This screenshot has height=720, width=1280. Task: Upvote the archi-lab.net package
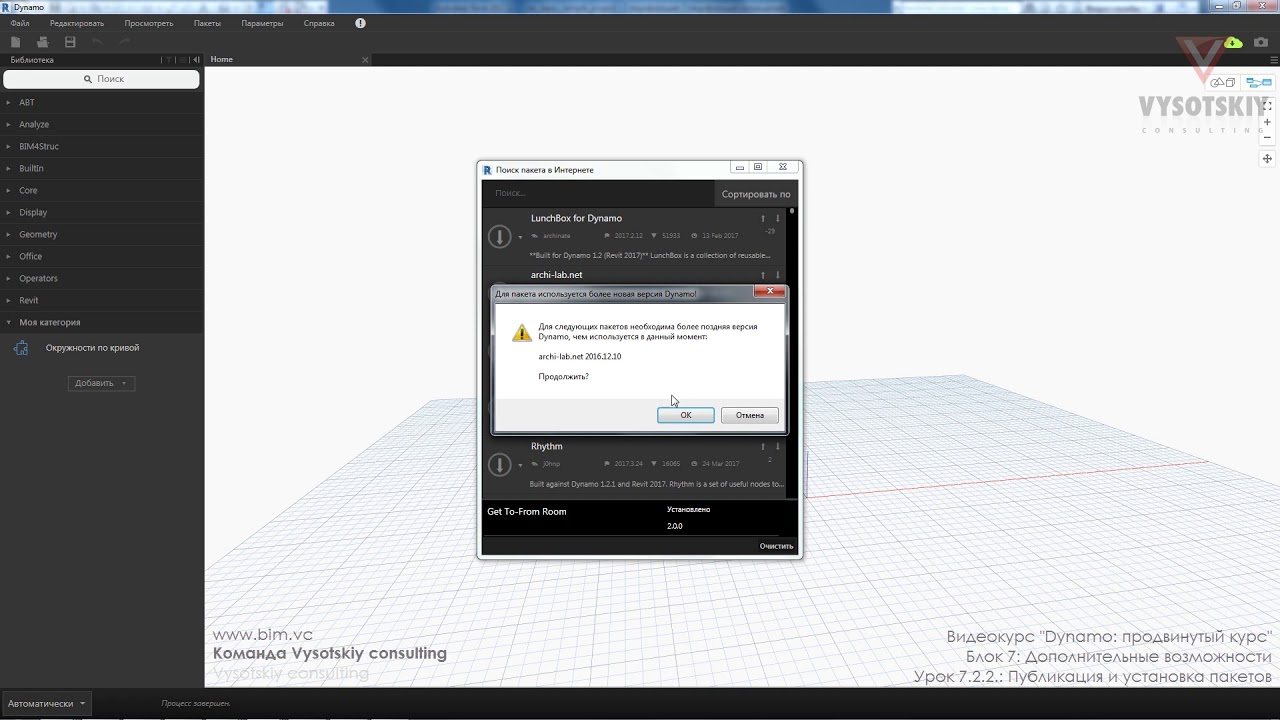click(763, 275)
